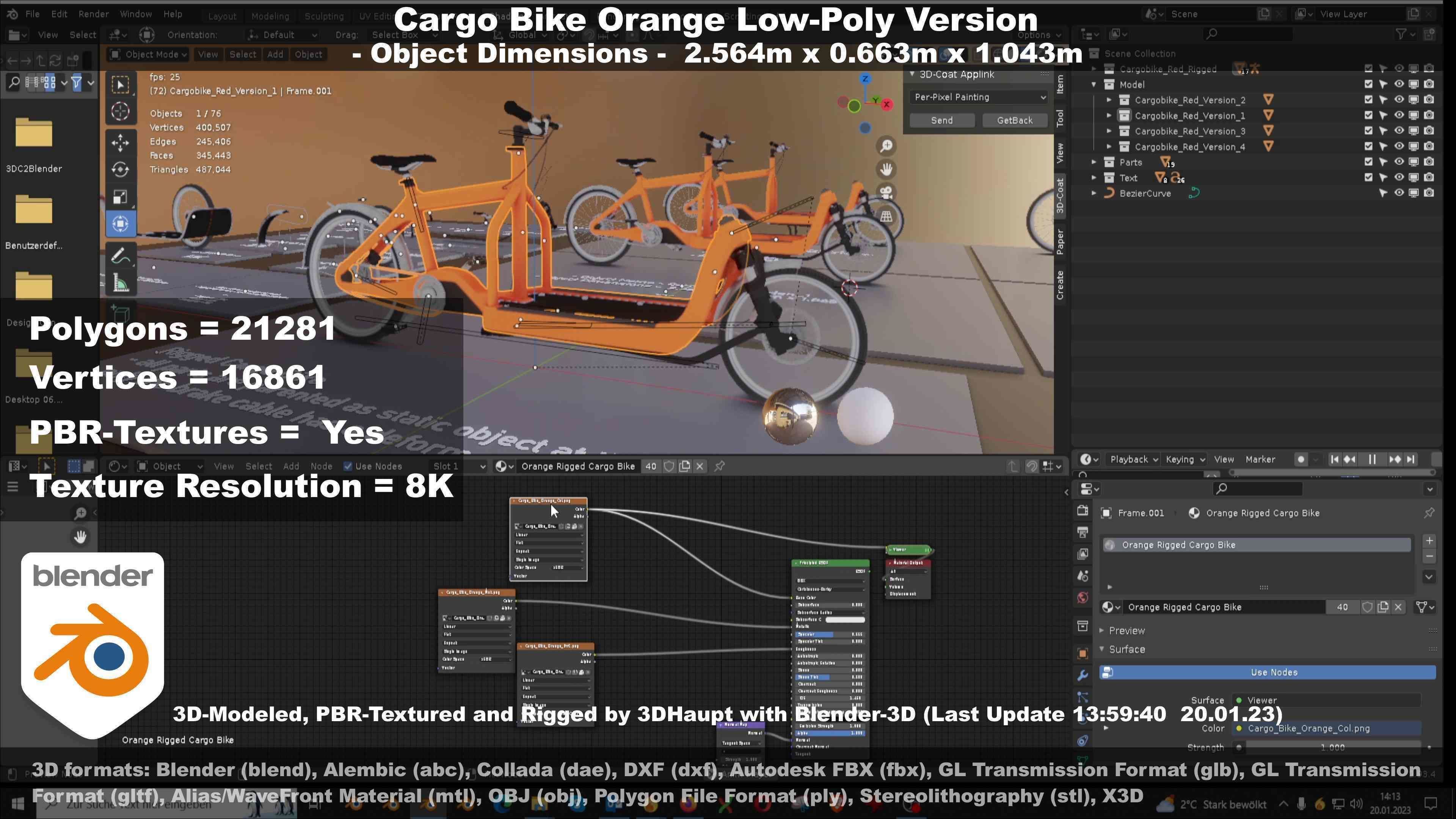1456x819 pixels.
Task: Disable render camera for Cargobike_Red_Version_4
Action: point(1429,146)
